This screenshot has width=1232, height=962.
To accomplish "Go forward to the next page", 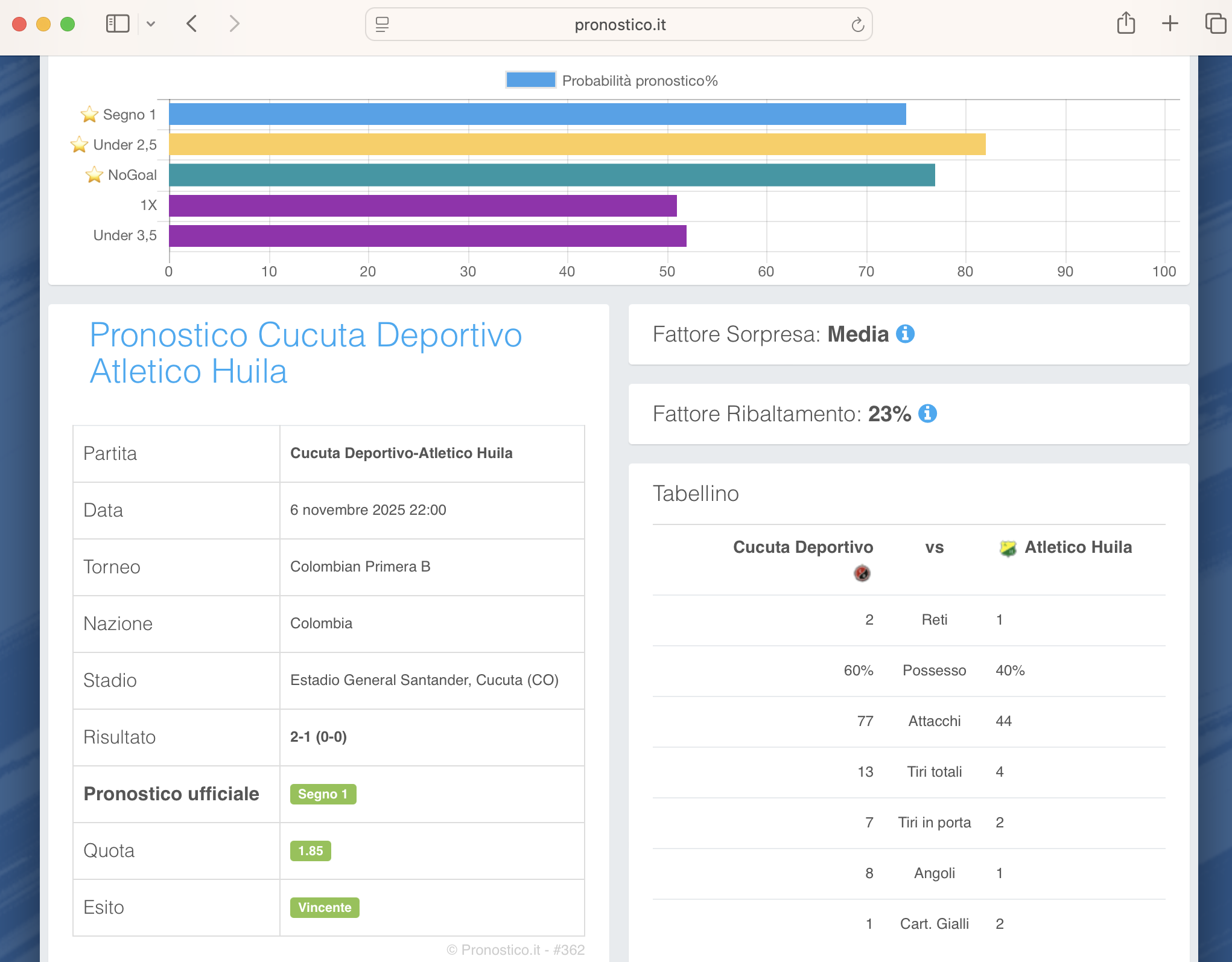I will tap(234, 24).
